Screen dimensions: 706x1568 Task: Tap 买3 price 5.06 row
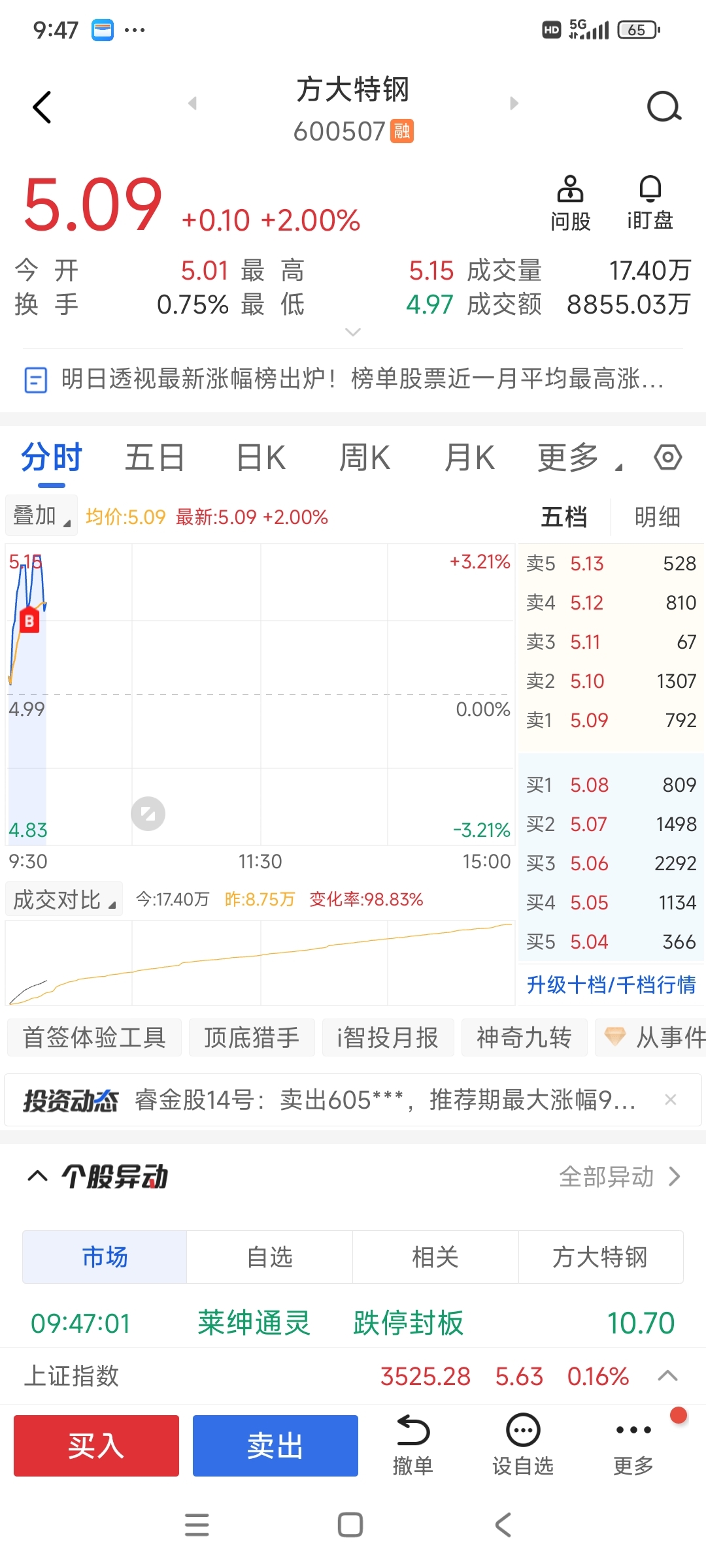611,863
